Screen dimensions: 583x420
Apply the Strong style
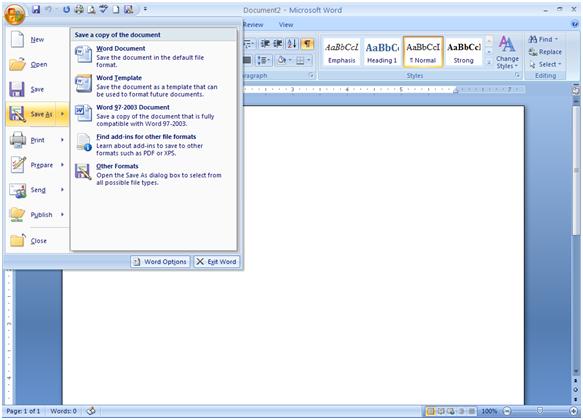[x=464, y=52]
